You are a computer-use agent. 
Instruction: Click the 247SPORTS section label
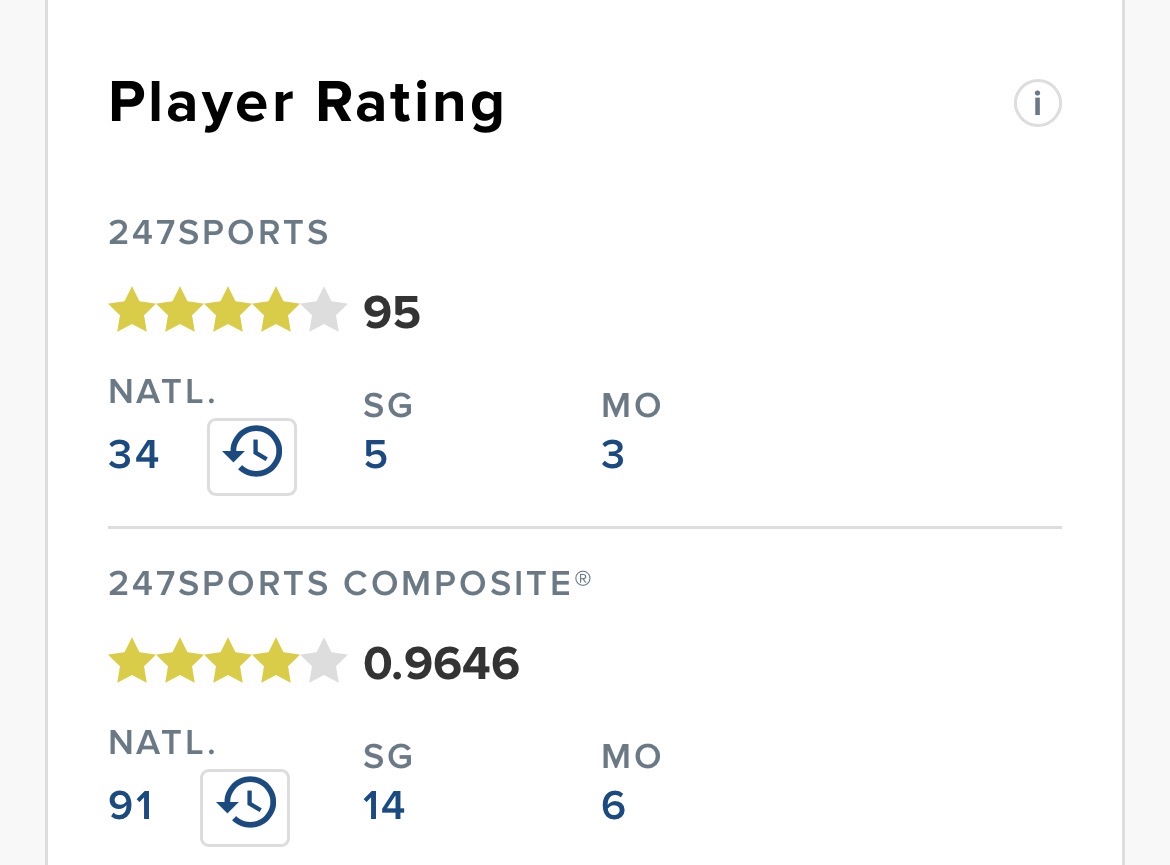(219, 232)
